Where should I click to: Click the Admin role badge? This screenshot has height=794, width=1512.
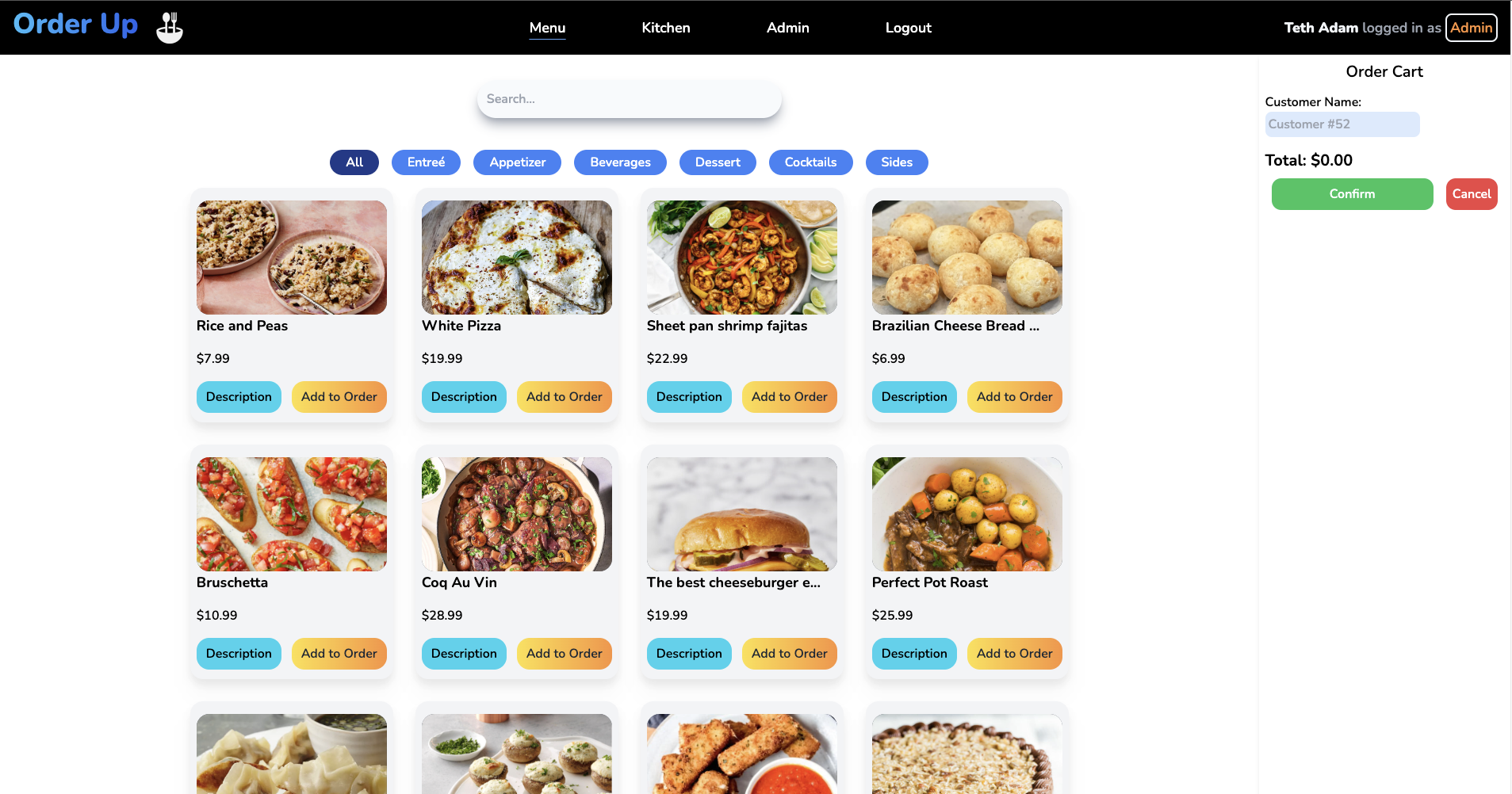[1471, 28]
